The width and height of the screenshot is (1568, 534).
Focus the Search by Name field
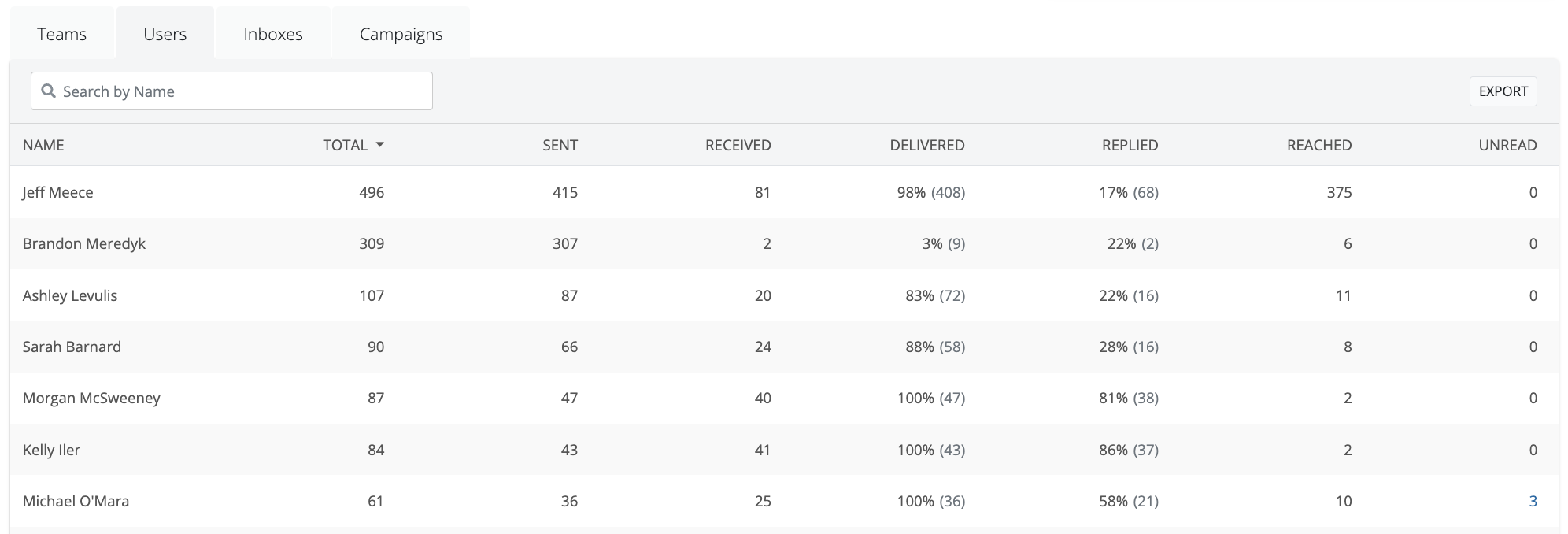click(244, 91)
